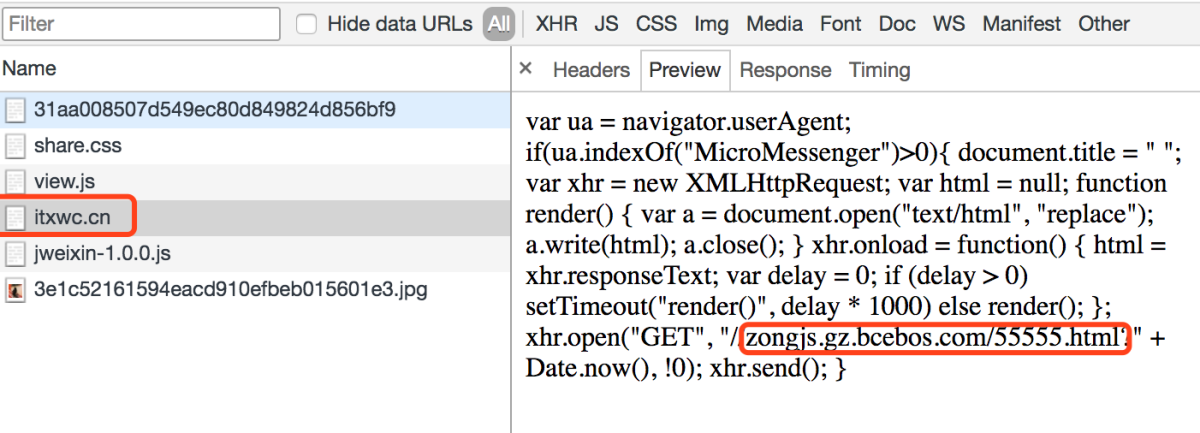This screenshot has width=1200, height=433.
Task: Filter requests by XHR type
Action: (556, 24)
